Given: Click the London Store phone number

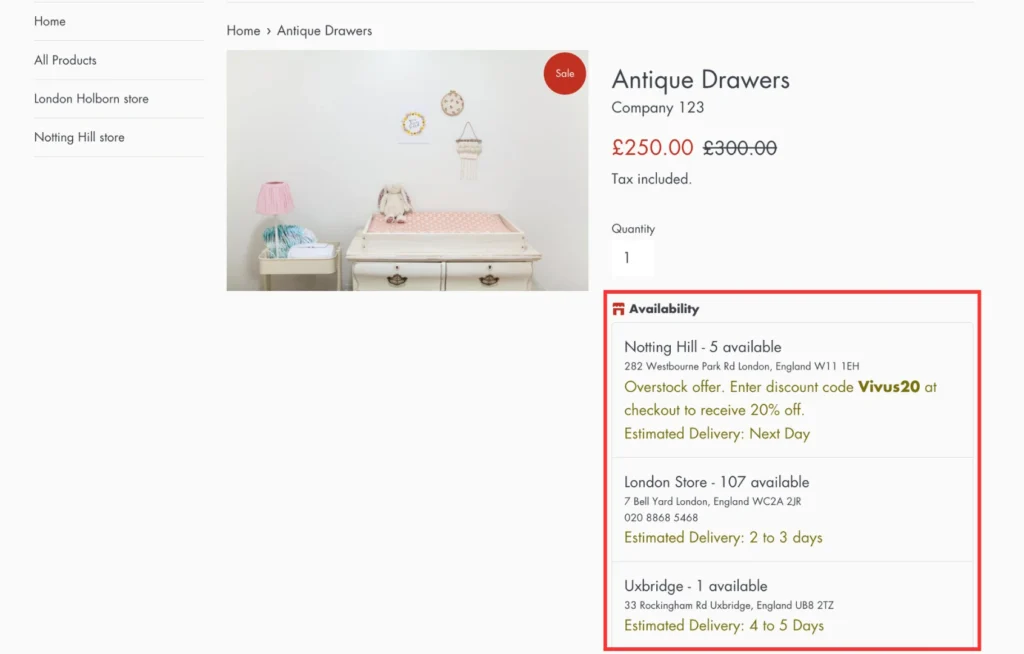Looking at the screenshot, I should point(661,518).
